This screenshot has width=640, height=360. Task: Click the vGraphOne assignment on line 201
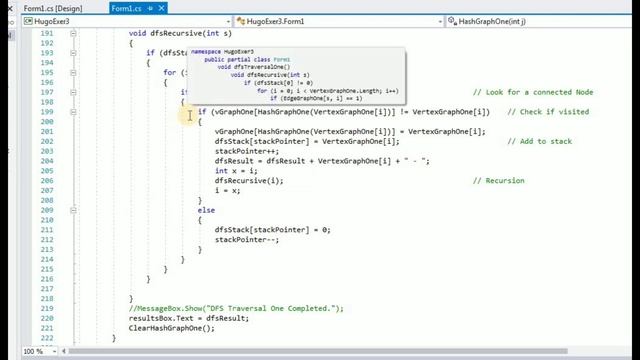coord(350,131)
